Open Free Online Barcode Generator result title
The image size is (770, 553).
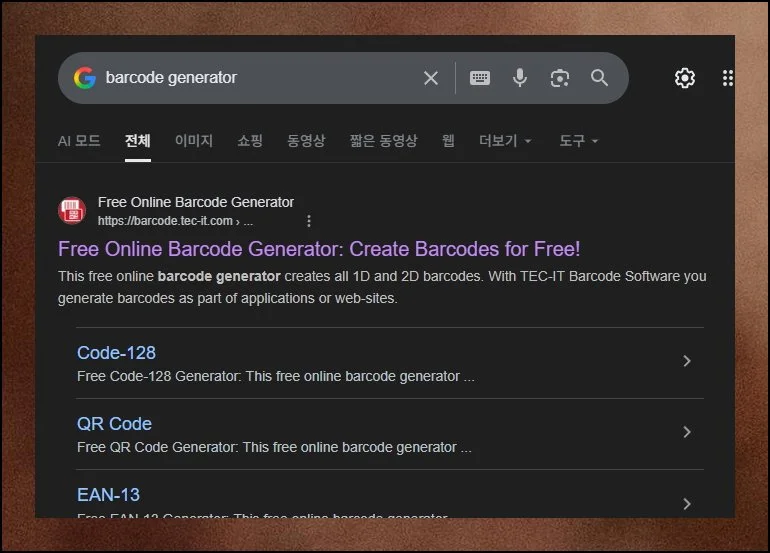(x=319, y=249)
